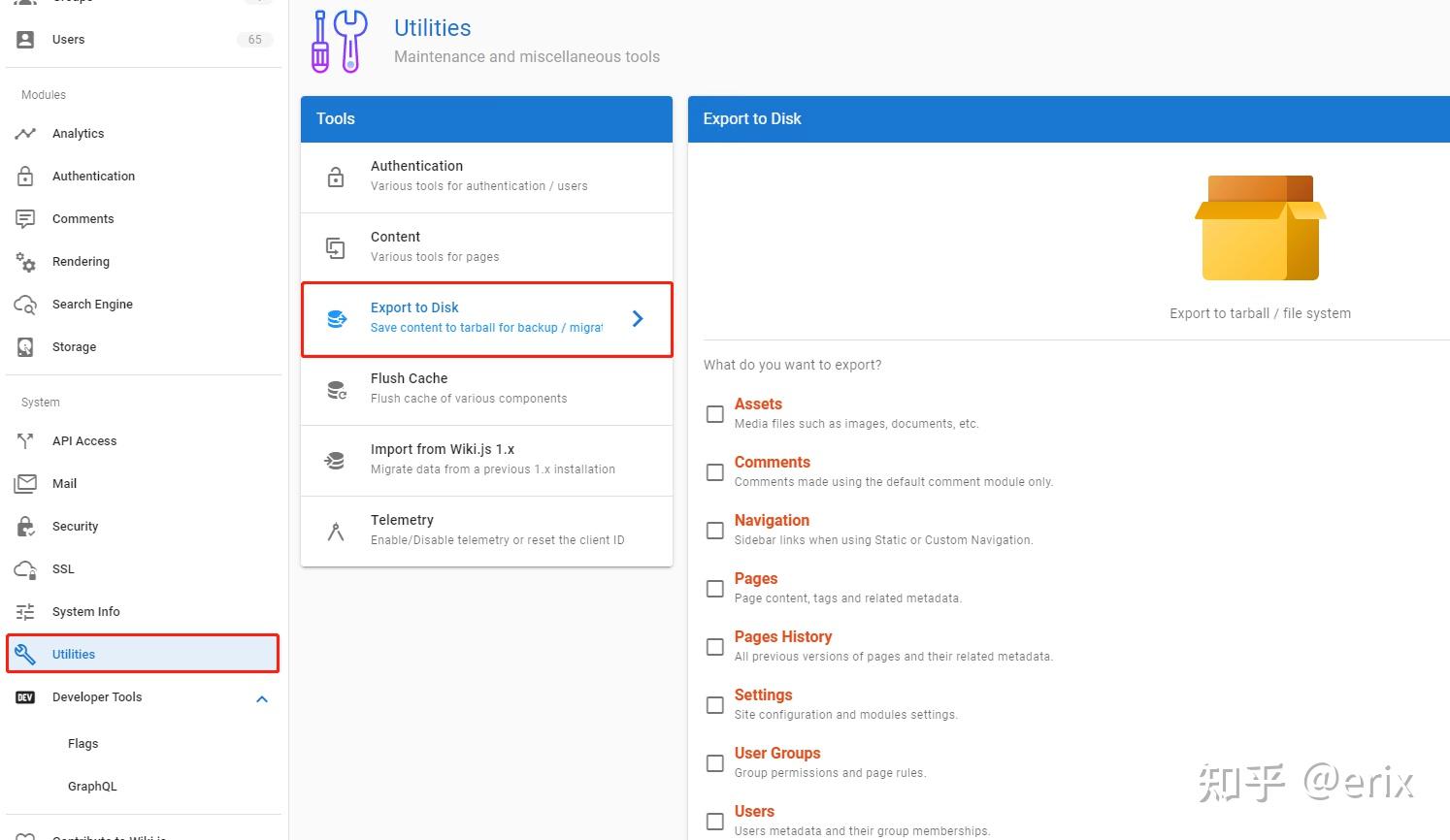Enable the Assets export checkbox
This screenshot has width=1450, height=840.
point(715,414)
